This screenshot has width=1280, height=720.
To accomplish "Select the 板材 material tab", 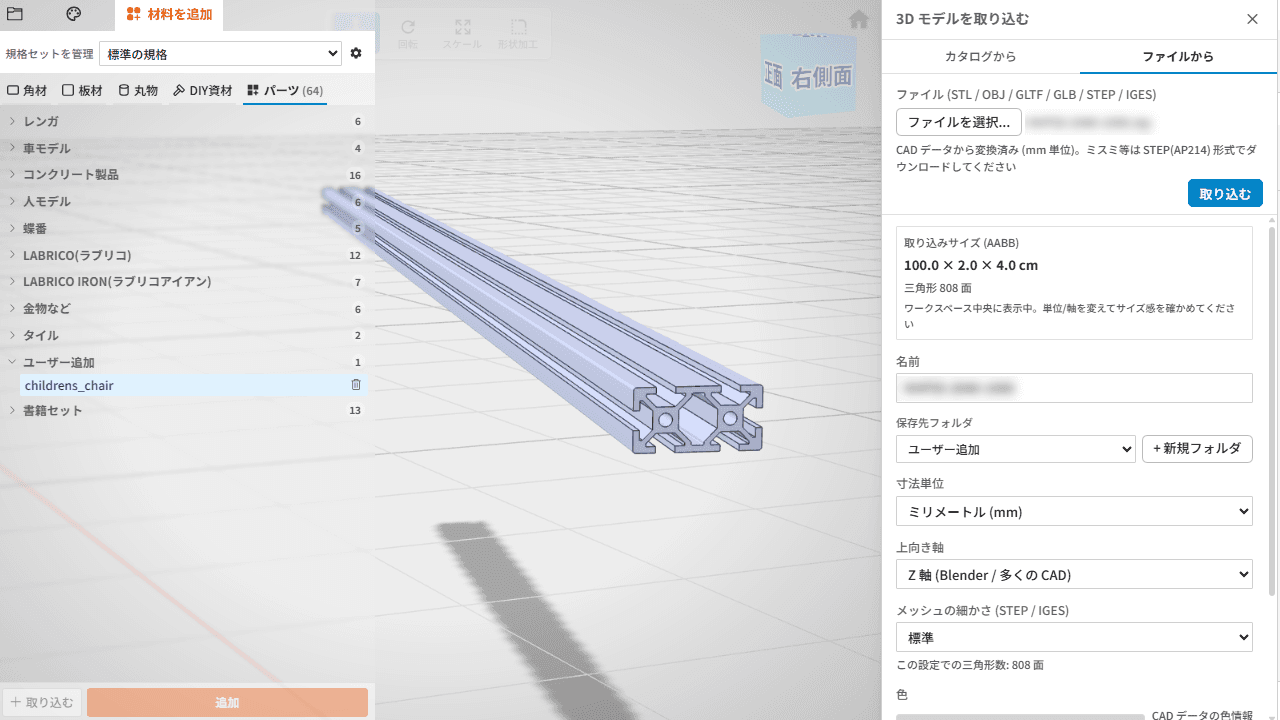I will 83,91.
